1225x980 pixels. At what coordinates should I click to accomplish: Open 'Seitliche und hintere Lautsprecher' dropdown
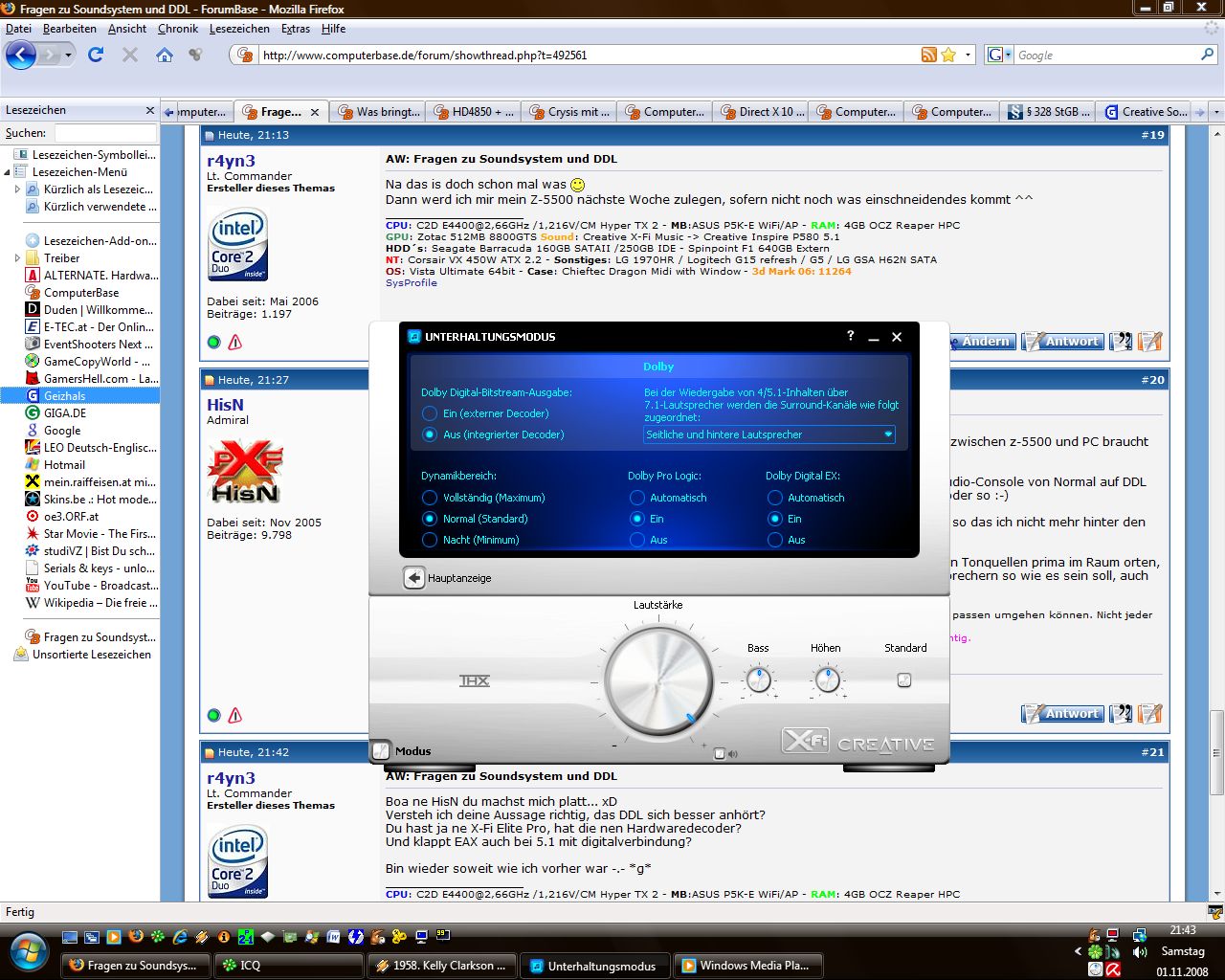769,434
